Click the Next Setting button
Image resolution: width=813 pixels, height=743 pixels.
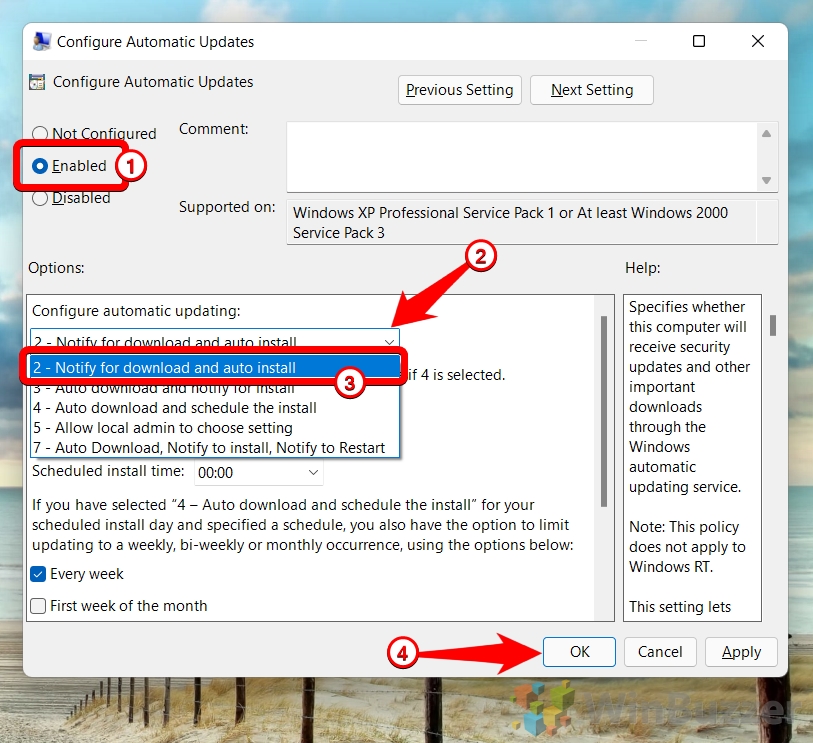click(x=592, y=90)
